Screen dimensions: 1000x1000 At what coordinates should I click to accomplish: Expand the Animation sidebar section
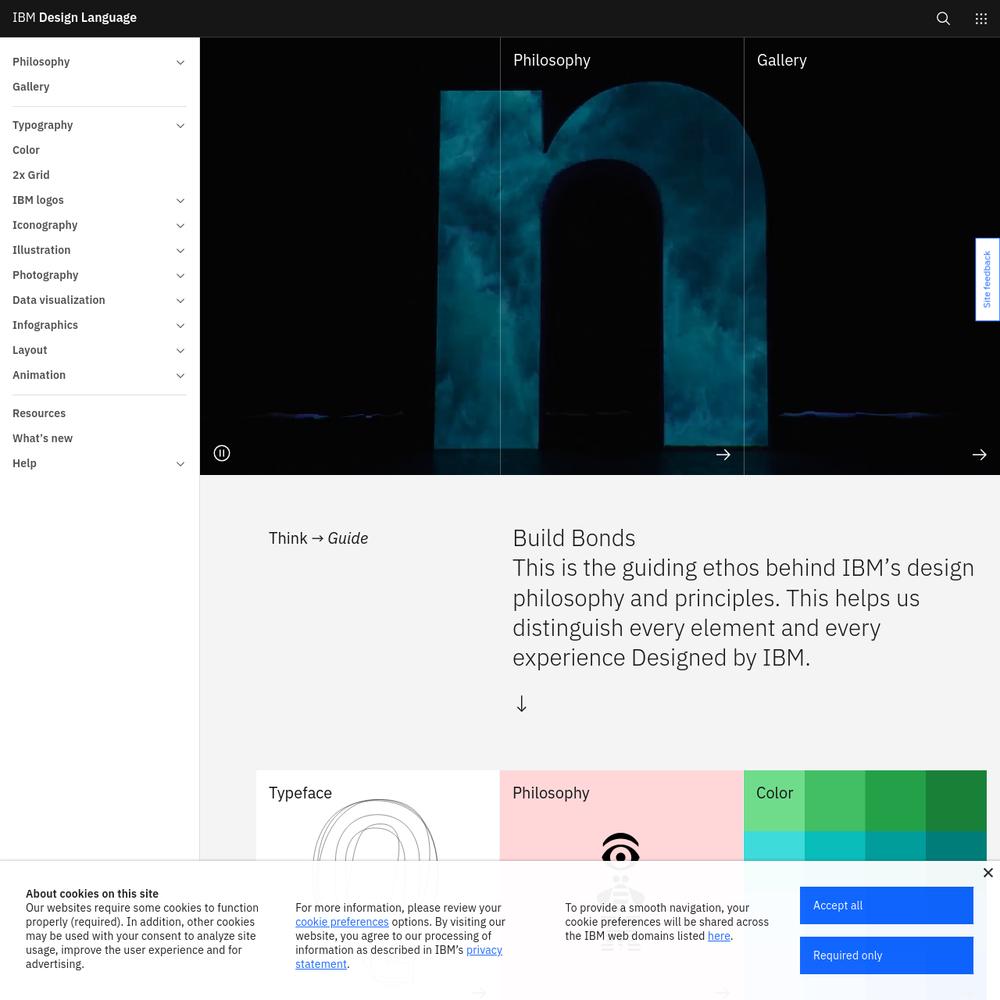click(180, 376)
